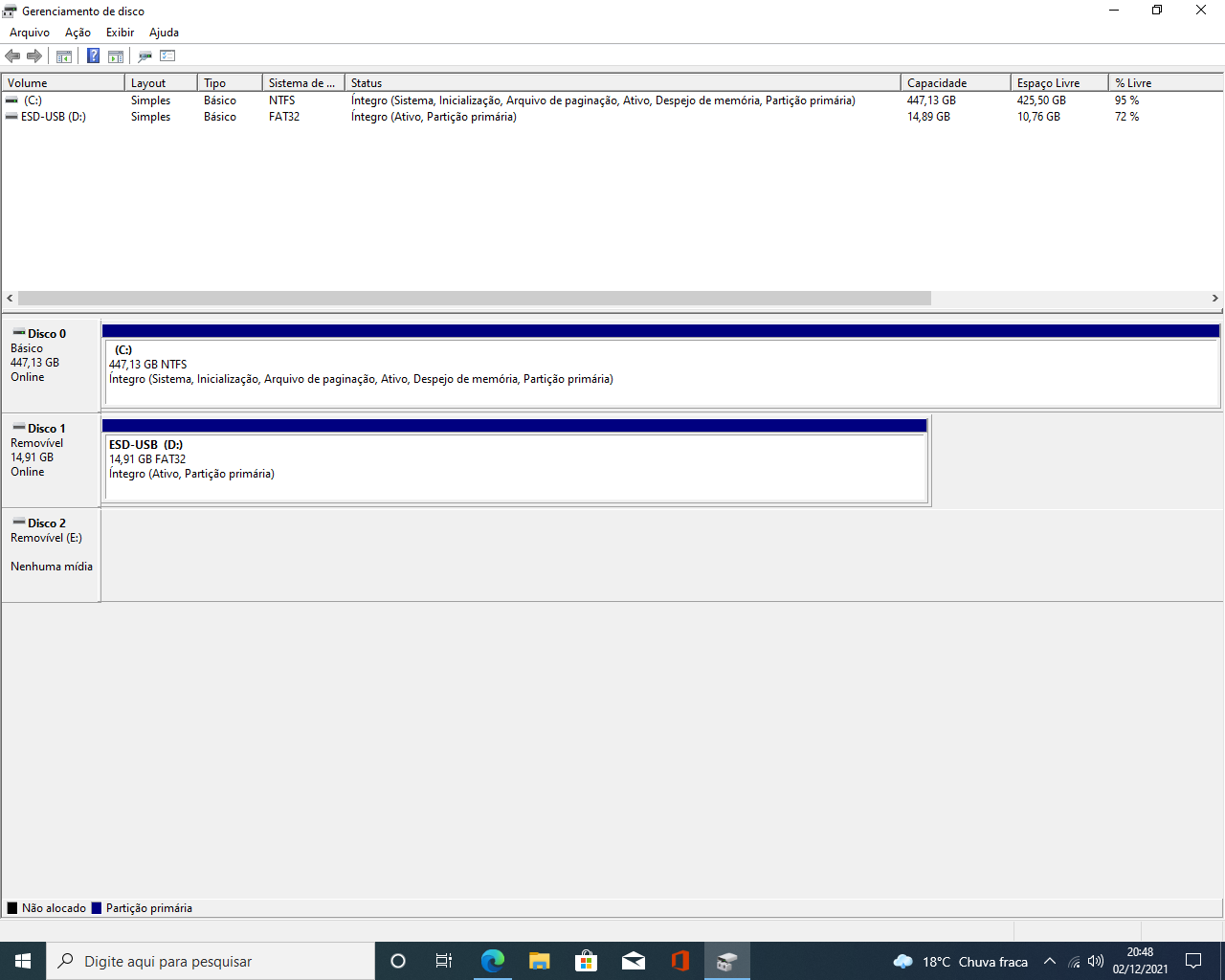Select the ESD-USB (D:) 14,91 GB FAT32 partition block
This screenshot has height=980, width=1225.
point(515,460)
